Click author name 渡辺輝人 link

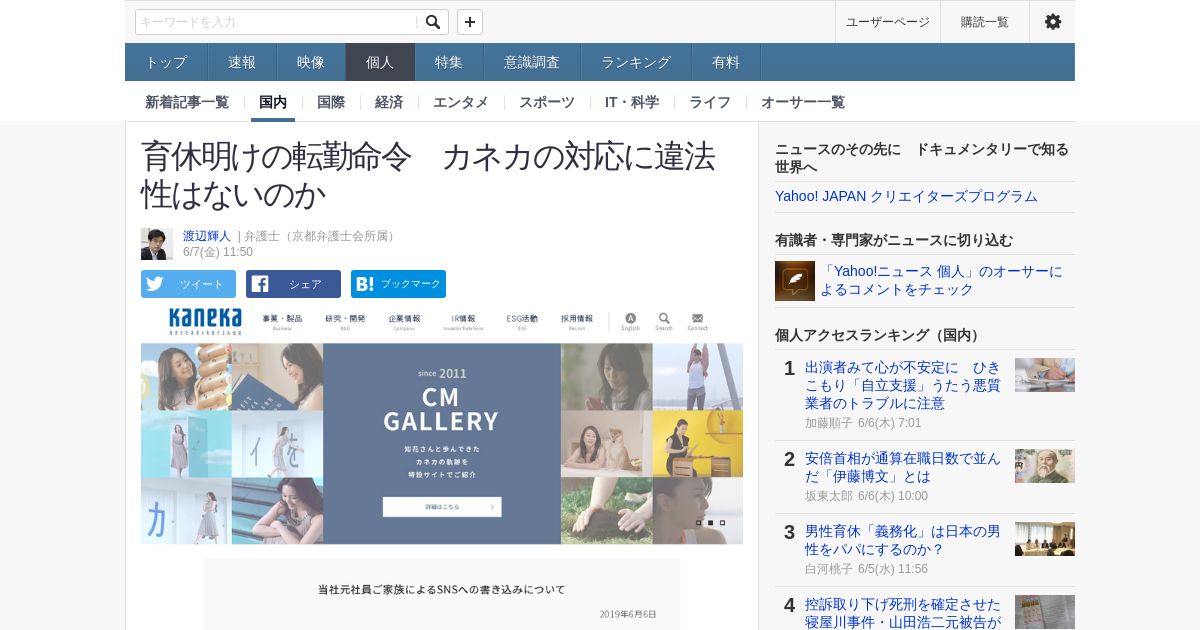click(x=207, y=236)
